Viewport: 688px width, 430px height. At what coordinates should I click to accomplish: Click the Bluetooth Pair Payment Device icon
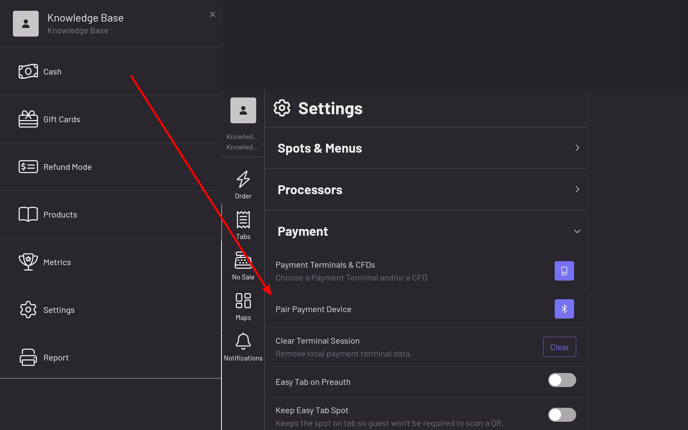pos(564,309)
